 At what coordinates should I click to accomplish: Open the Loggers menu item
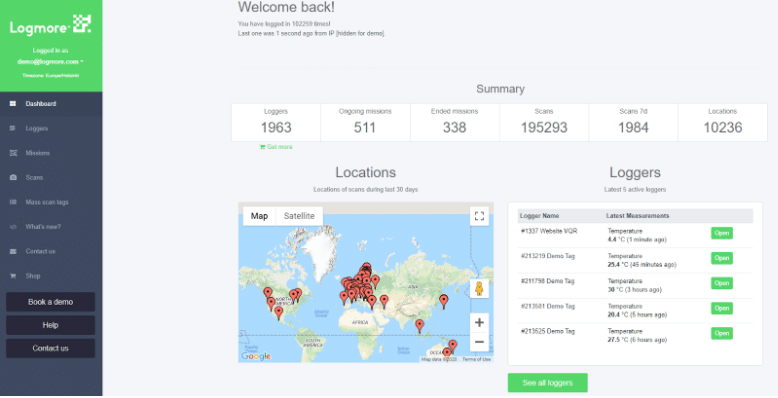(x=51, y=129)
